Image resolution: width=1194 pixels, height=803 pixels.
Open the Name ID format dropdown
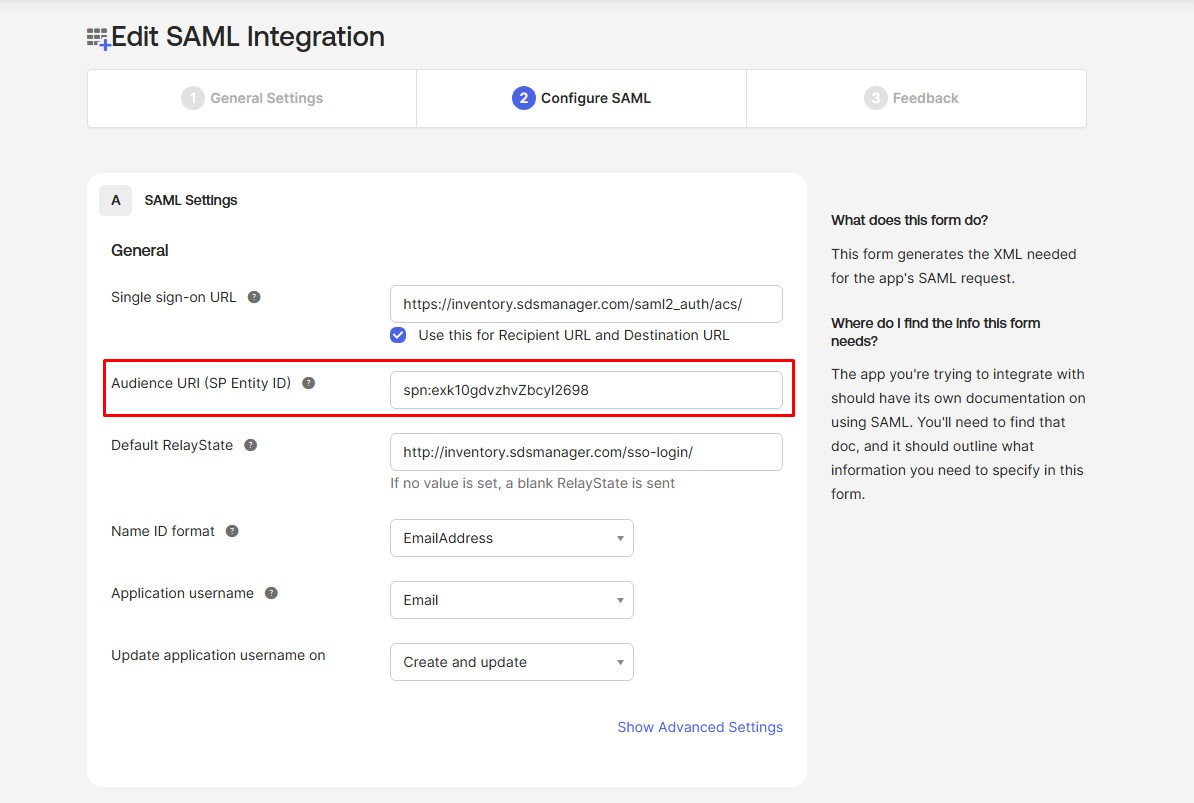(511, 538)
